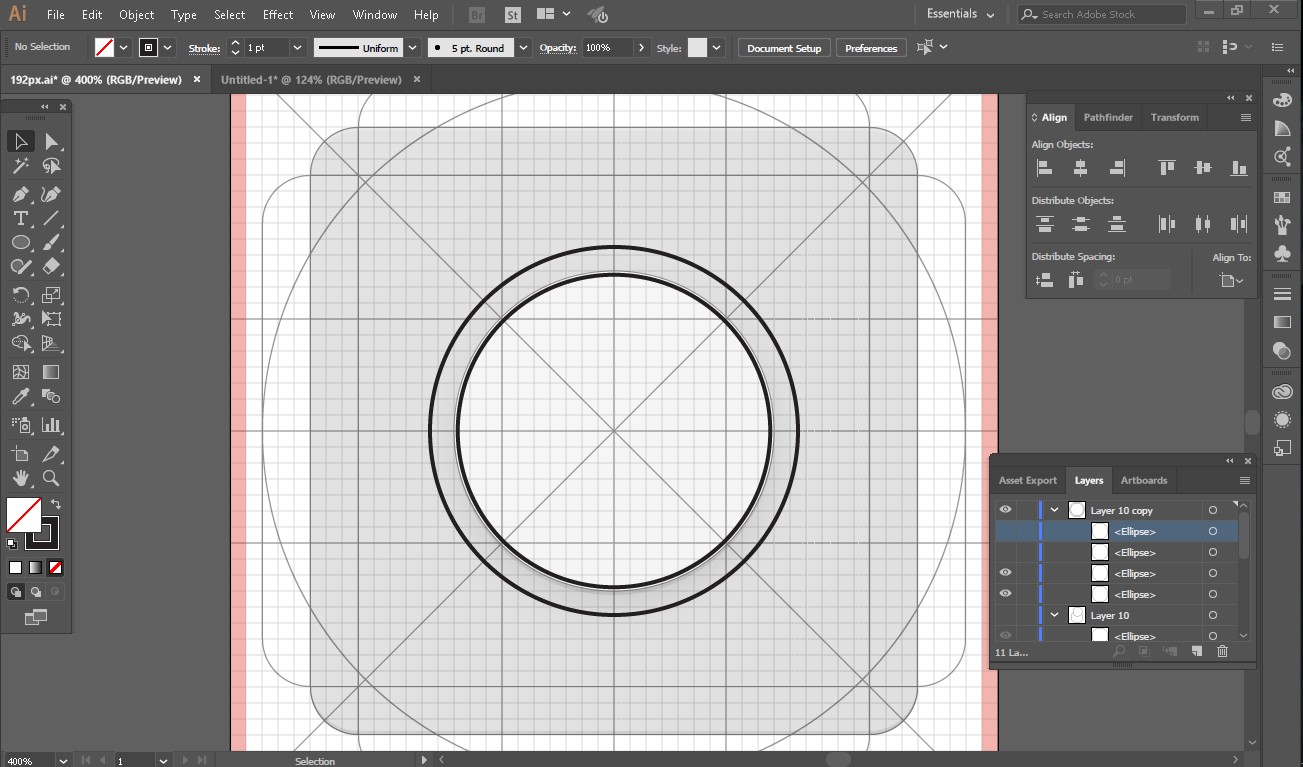Create a new layer with the Layers panel icon
Image resolution: width=1303 pixels, height=767 pixels.
(1196, 651)
